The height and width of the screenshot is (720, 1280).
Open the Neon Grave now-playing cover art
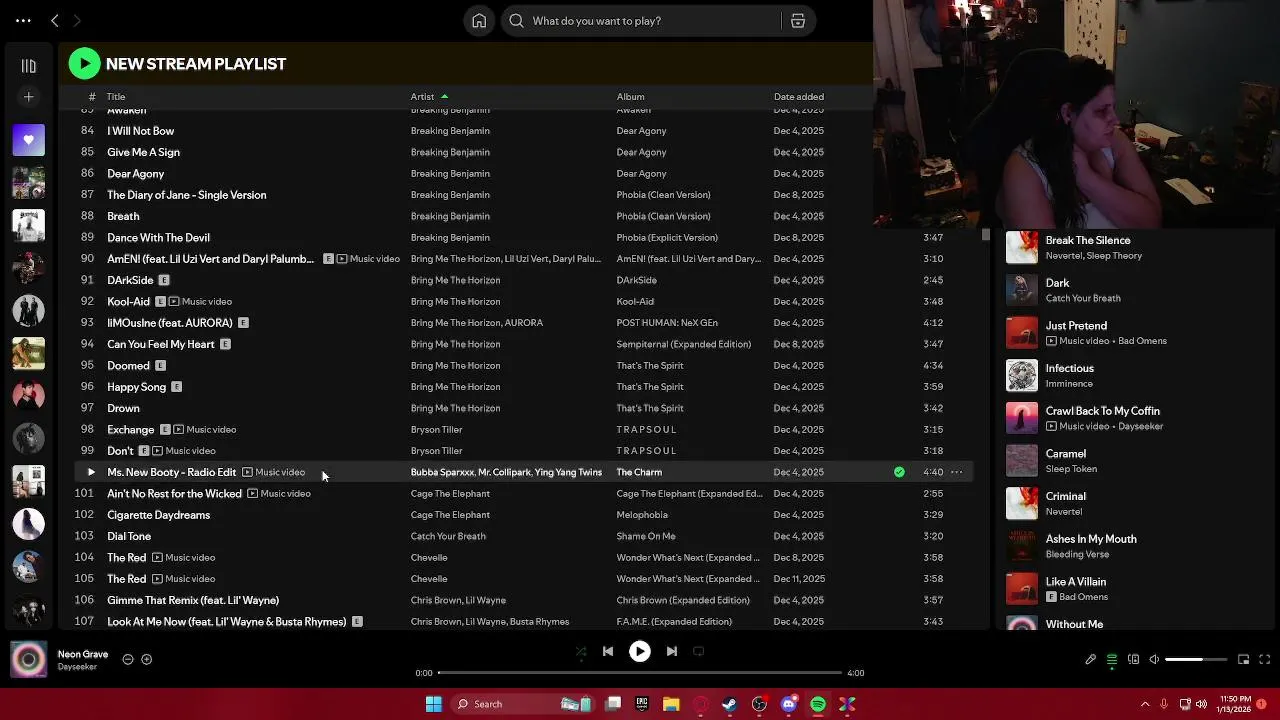(x=28, y=660)
